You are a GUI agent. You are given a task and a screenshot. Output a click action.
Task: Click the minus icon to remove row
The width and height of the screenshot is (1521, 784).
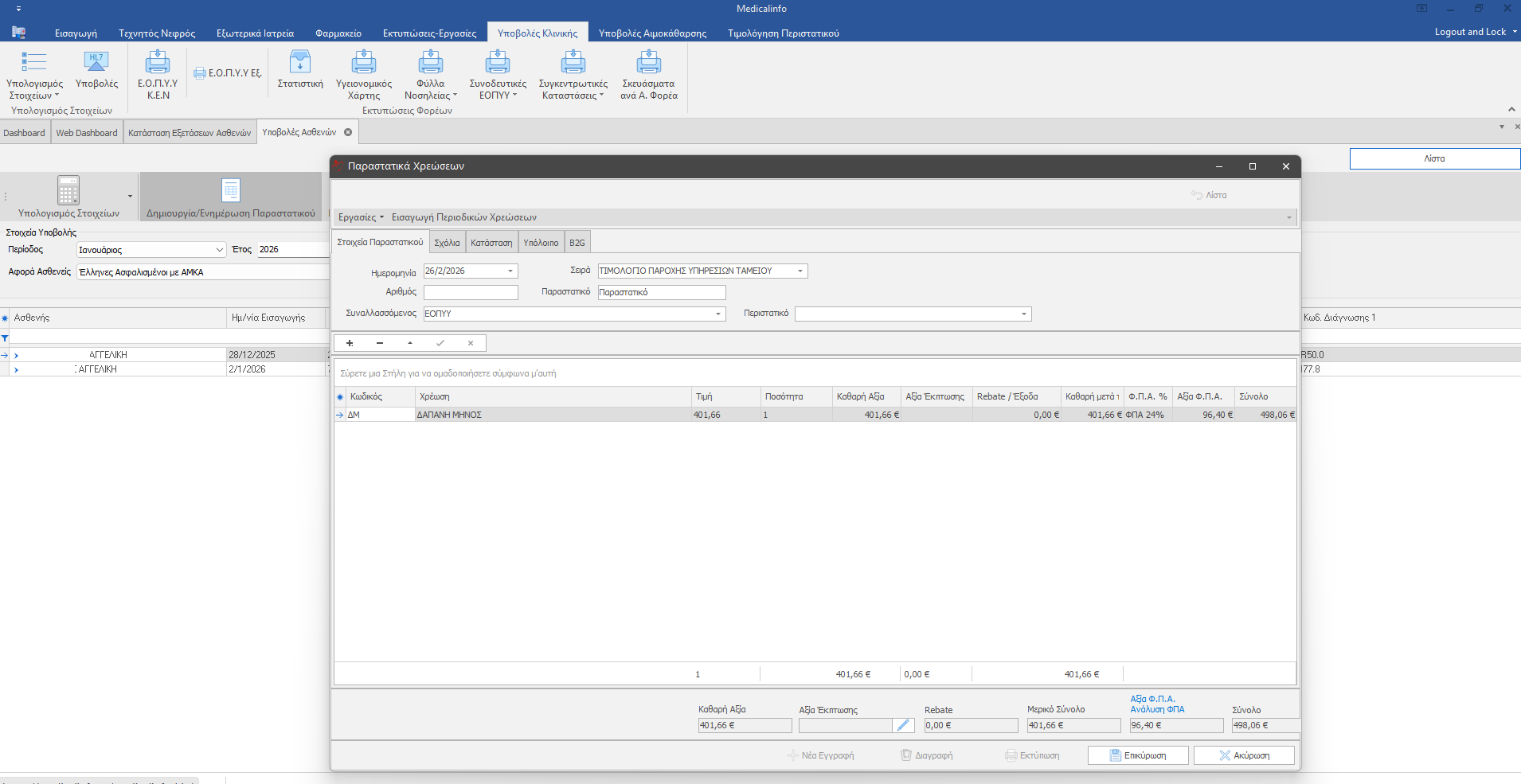(380, 343)
